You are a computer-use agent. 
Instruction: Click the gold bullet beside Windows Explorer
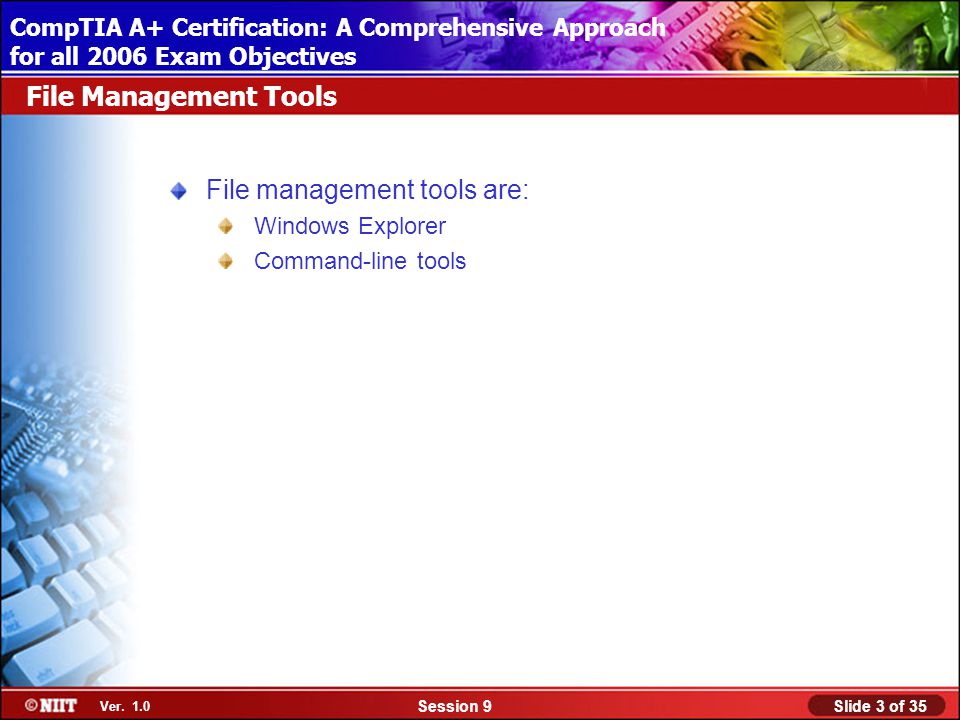click(x=225, y=227)
